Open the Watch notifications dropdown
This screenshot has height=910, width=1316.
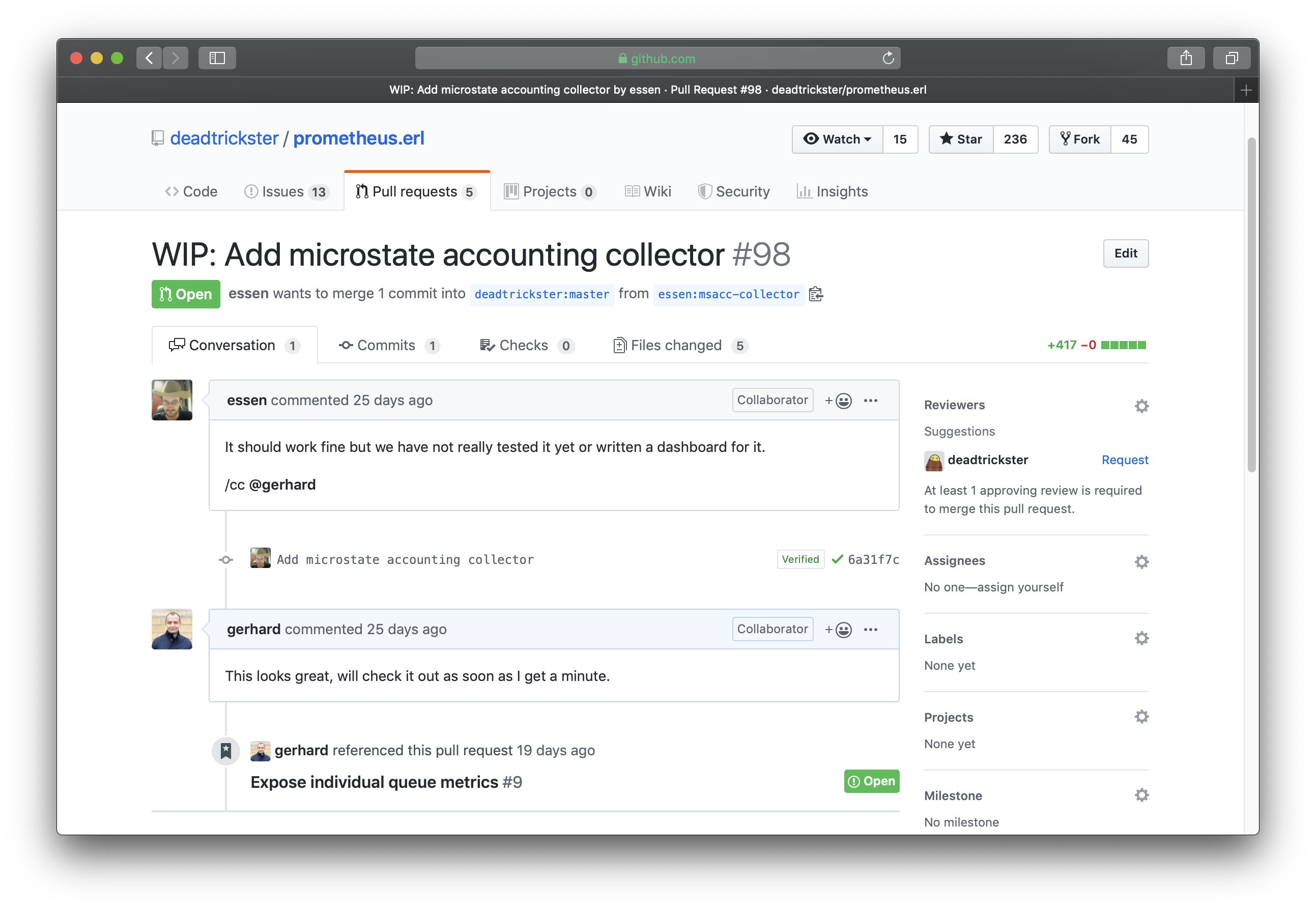837,139
